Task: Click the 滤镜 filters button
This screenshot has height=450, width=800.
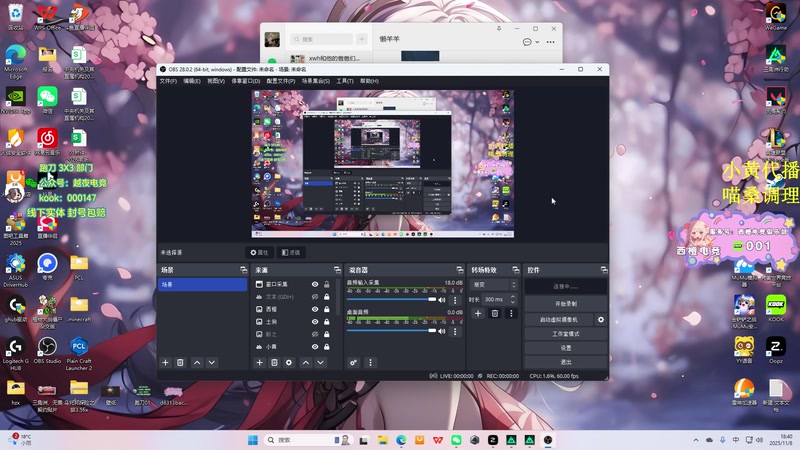Action: (x=291, y=253)
